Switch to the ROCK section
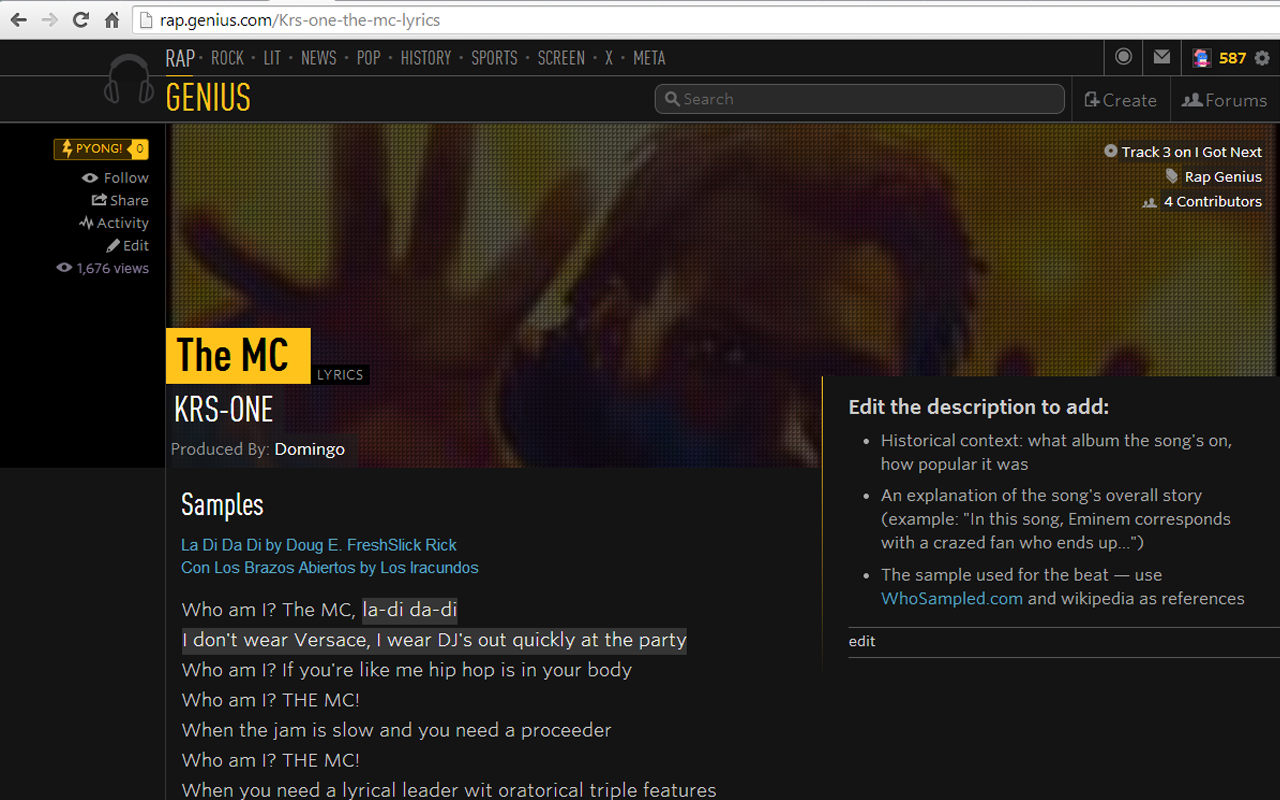 [228, 58]
